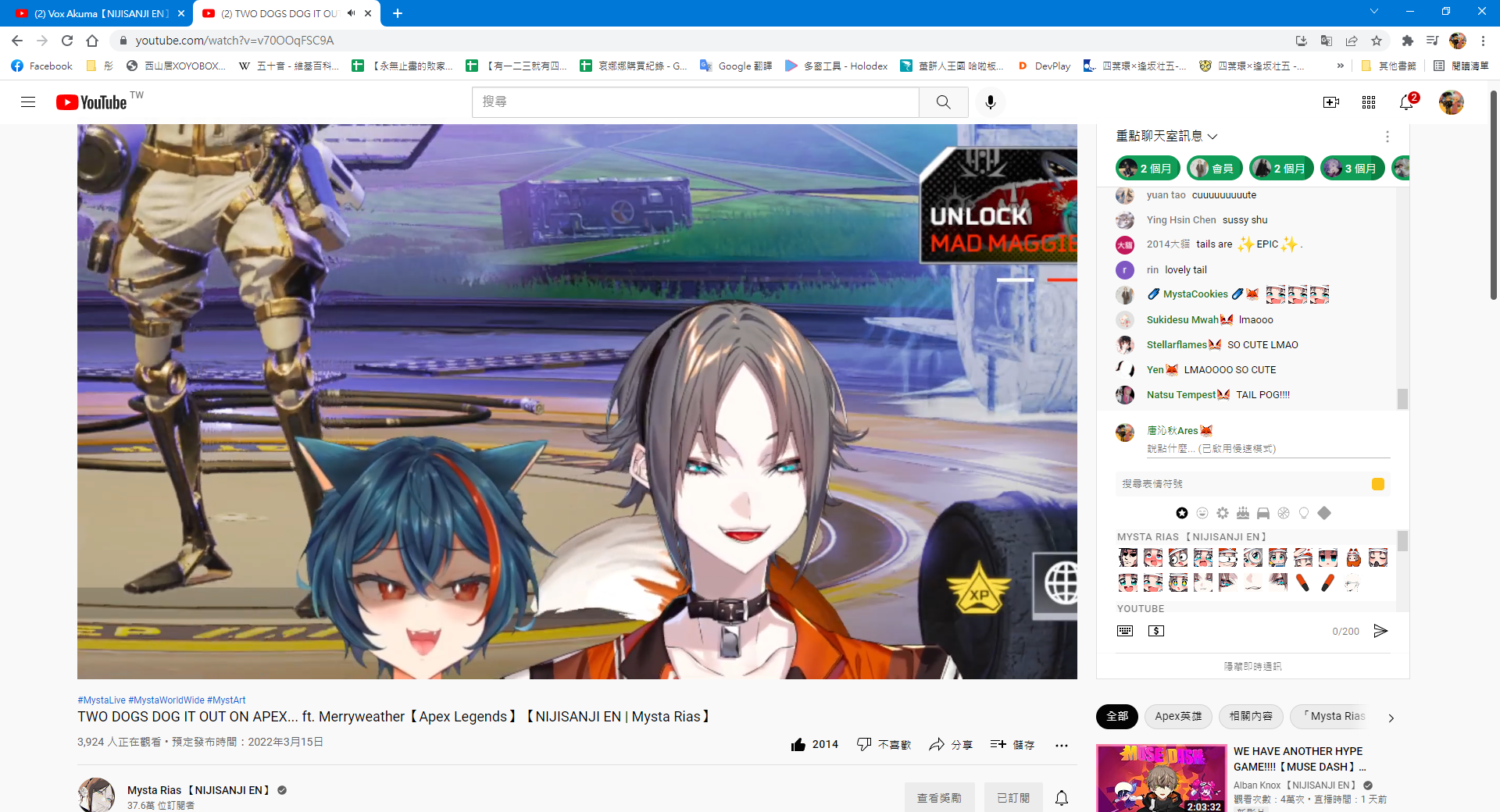Select the nature flower emoji category
The height and width of the screenshot is (812, 1500).
click(1223, 513)
